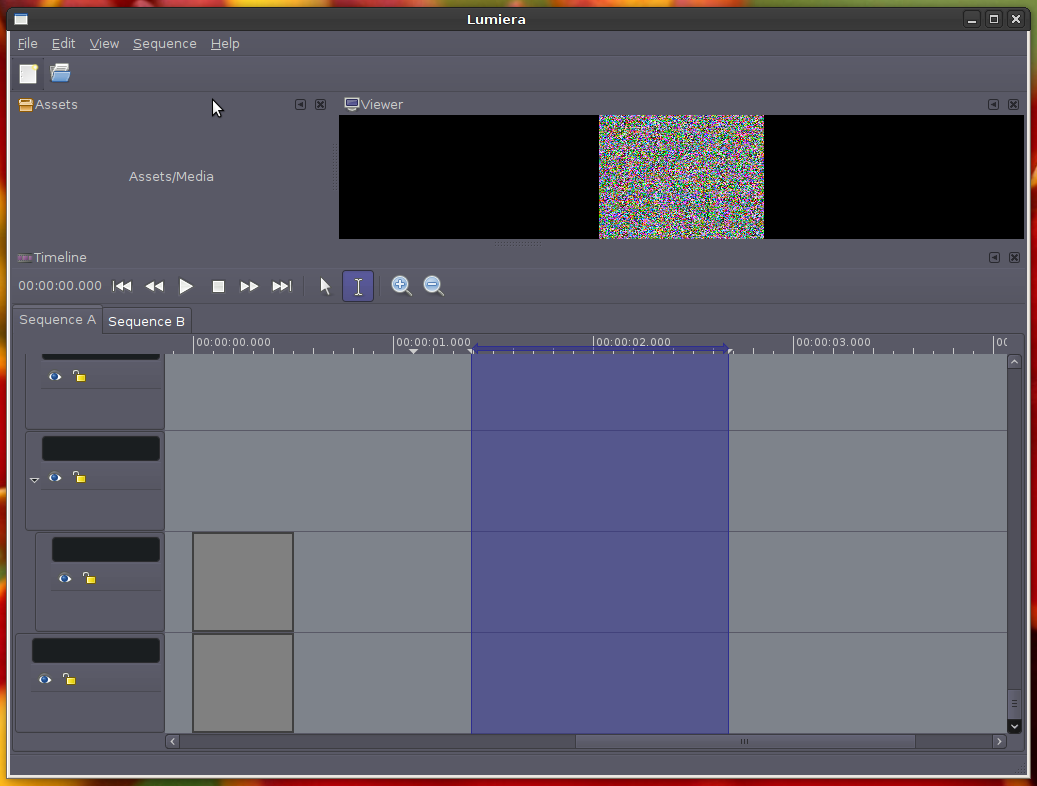Image resolution: width=1037 pixels, height=786 pixels.
Task: Click the timeline vertical scrollbar down arrow
Action: point(1014,726)
